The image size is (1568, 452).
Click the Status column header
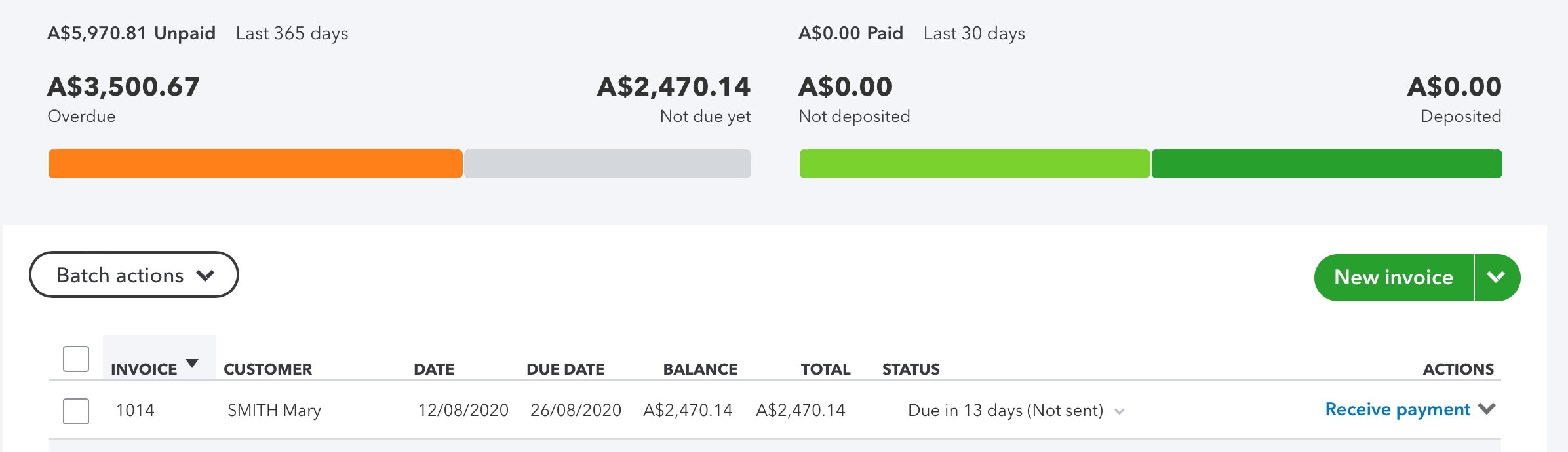point(911,369)
